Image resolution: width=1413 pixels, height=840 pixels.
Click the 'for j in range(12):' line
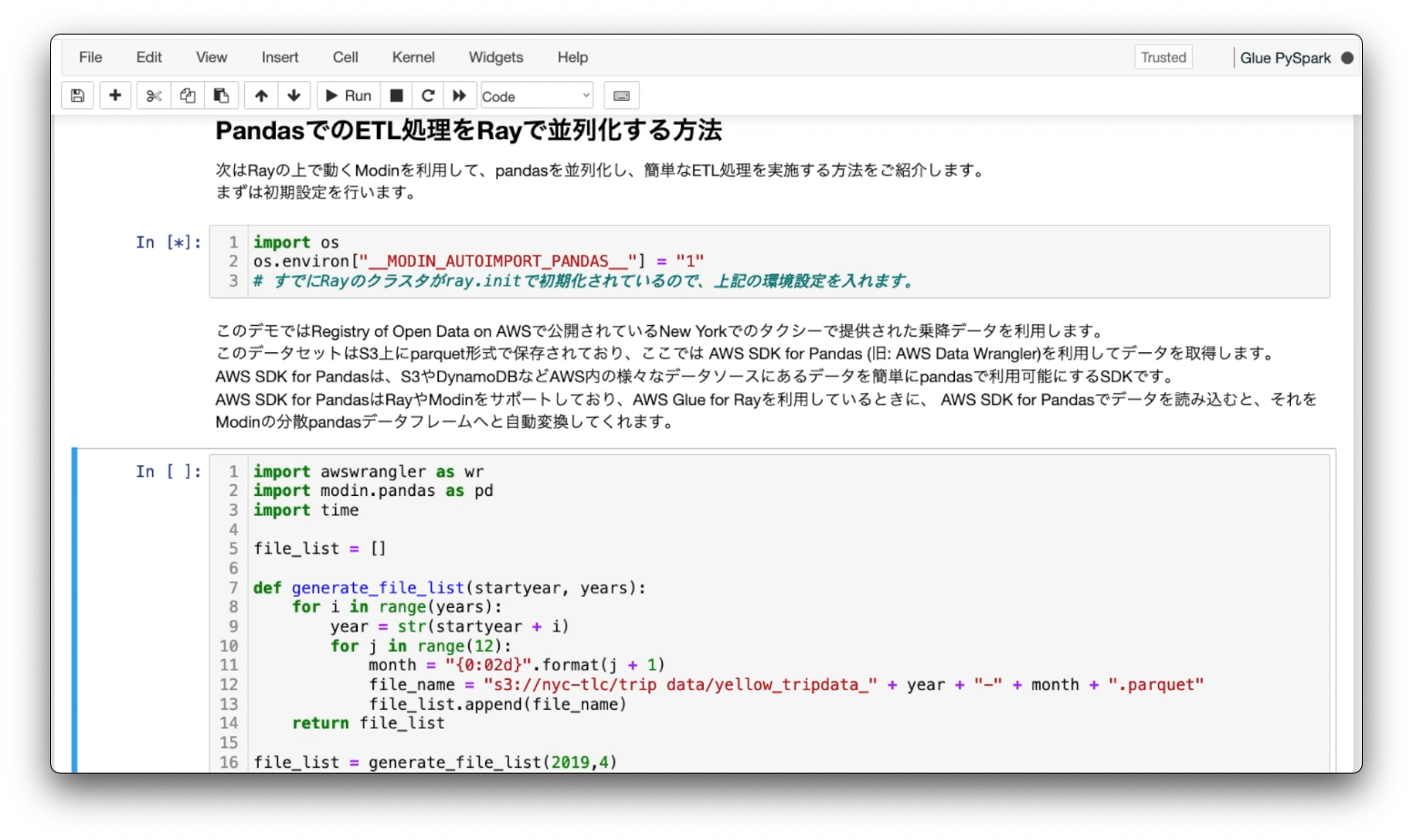(x=422, y=645)
